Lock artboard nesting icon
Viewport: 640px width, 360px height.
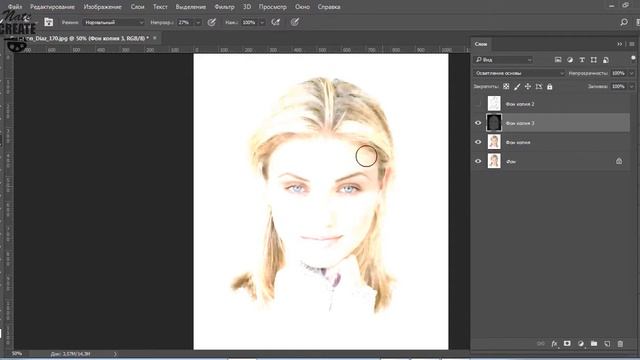[x=539, y=87]
